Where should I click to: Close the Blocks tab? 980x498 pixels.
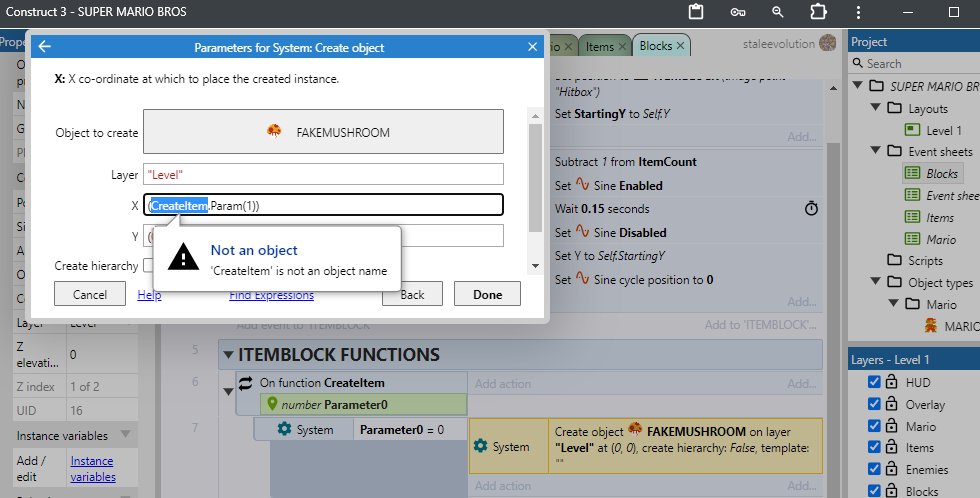point(680,46)
